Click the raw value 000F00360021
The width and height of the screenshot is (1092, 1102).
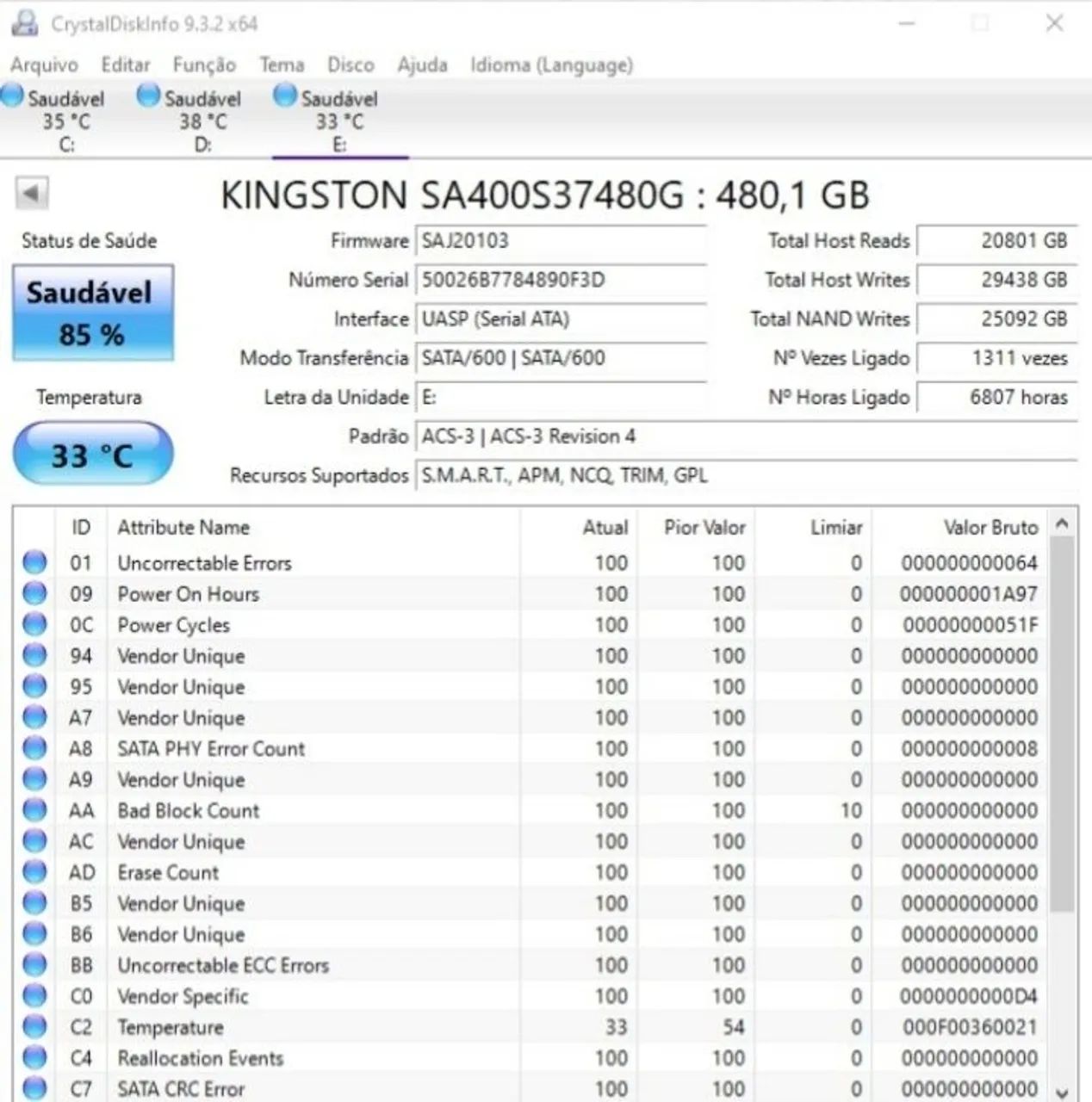970,1027
